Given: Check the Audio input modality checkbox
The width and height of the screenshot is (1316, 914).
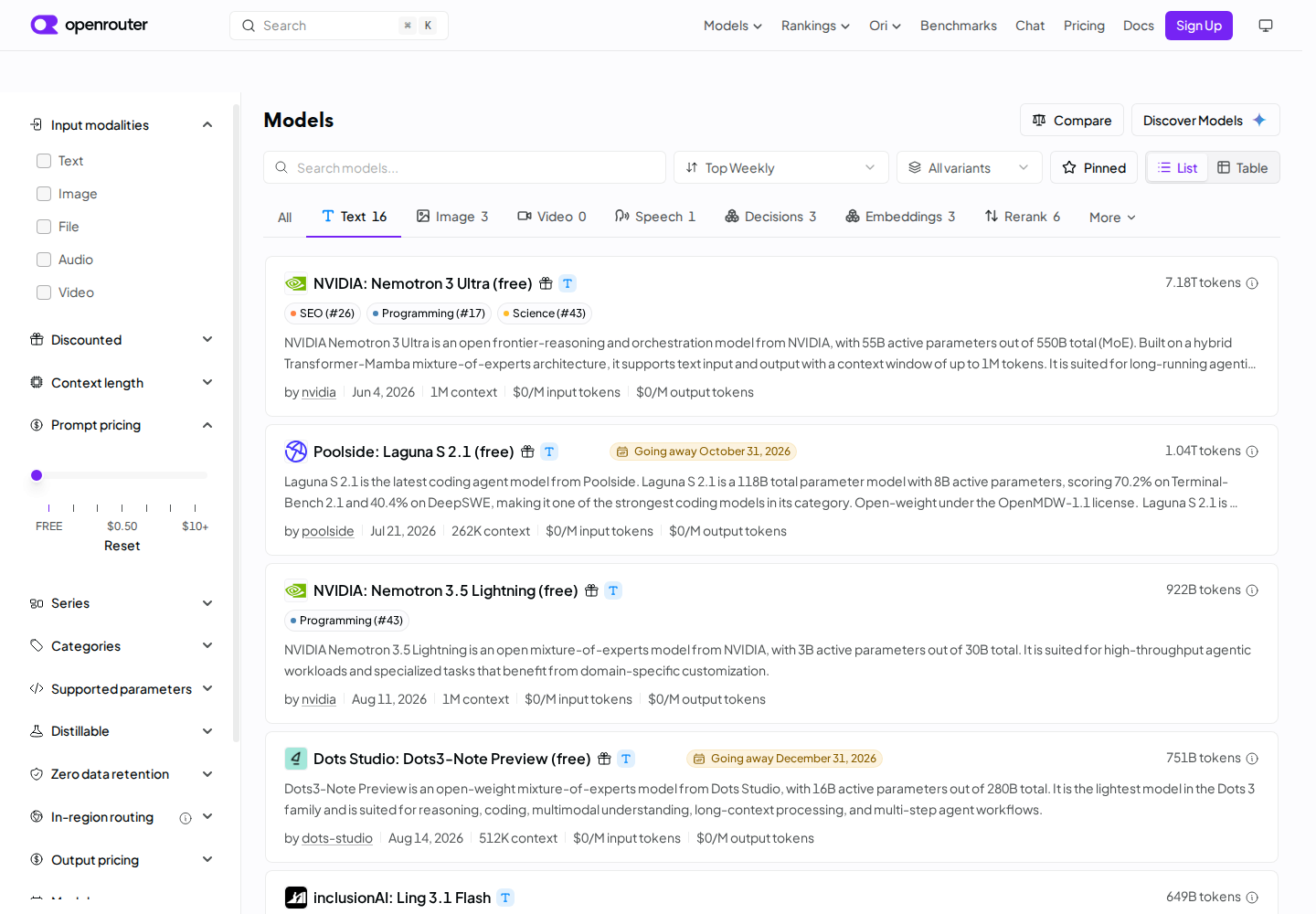Looking at the screenshot, I should point(44,260).
